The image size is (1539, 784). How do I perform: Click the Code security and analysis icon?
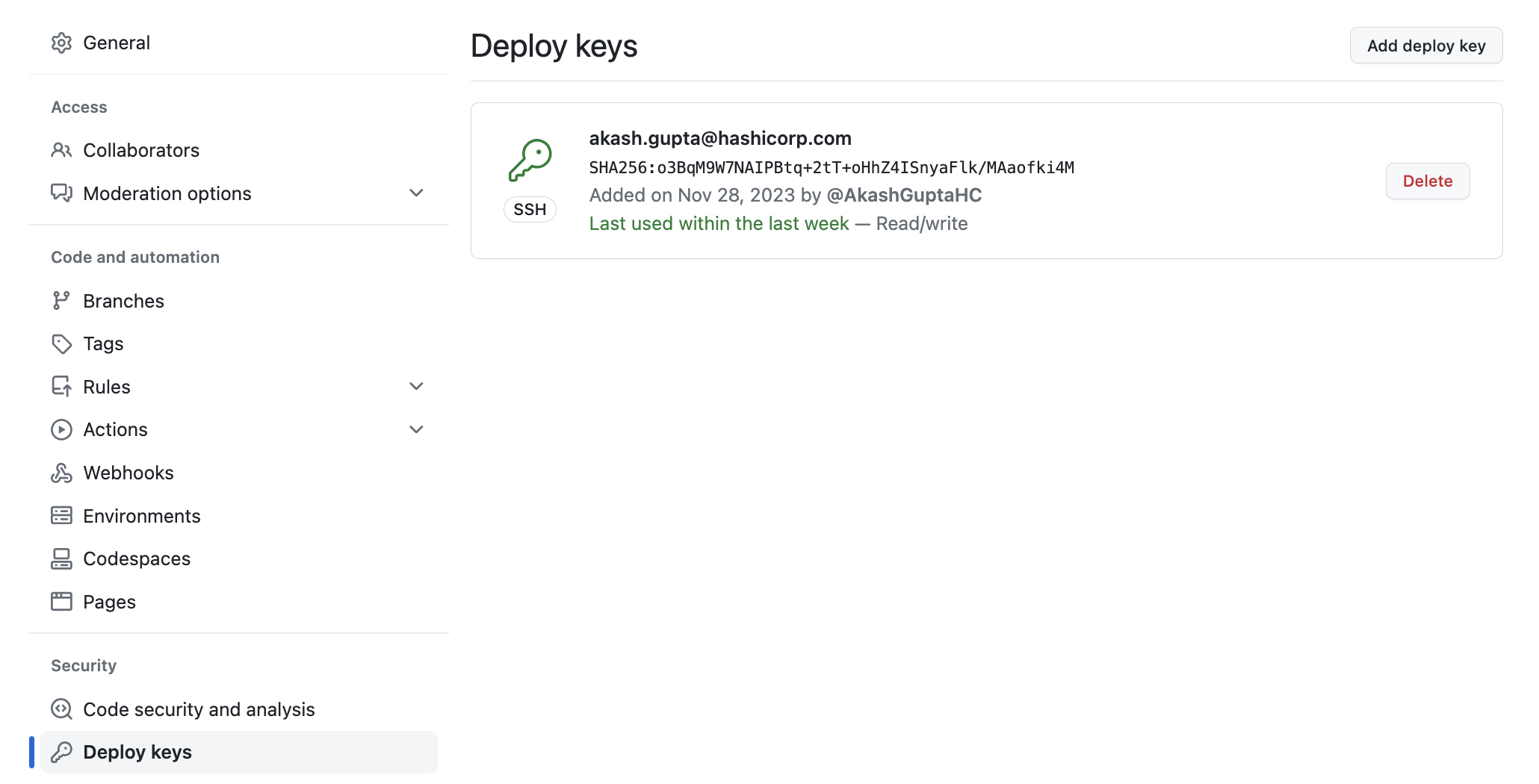61,709
